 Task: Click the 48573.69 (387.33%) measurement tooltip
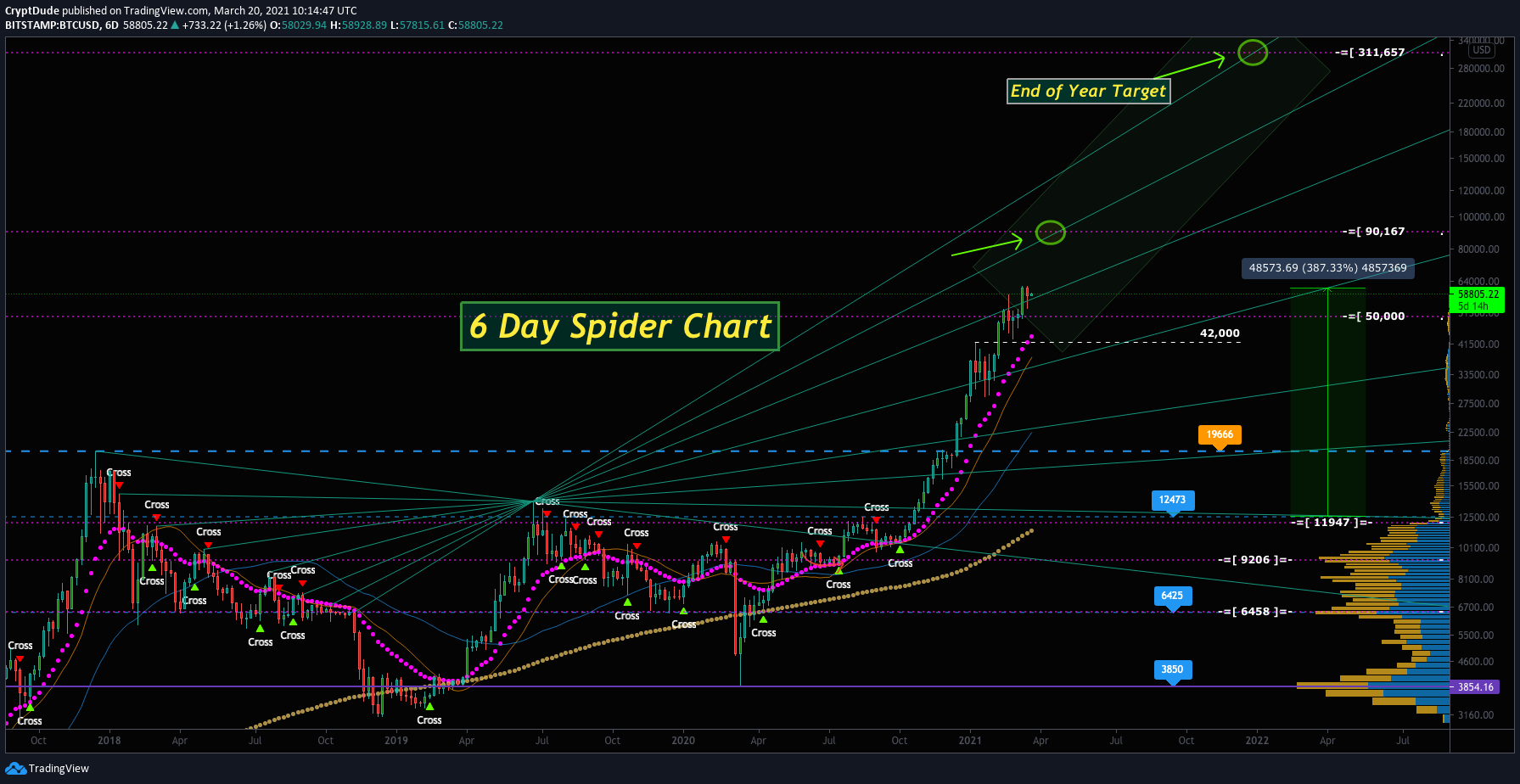[1327, 268]
